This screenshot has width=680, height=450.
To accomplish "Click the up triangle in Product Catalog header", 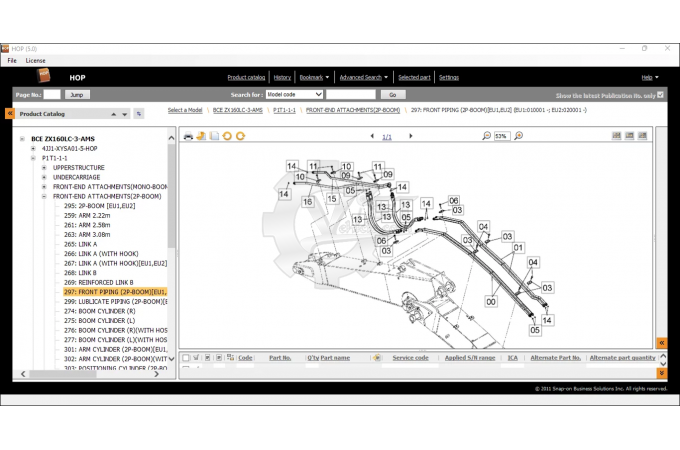I will point(114,114).
